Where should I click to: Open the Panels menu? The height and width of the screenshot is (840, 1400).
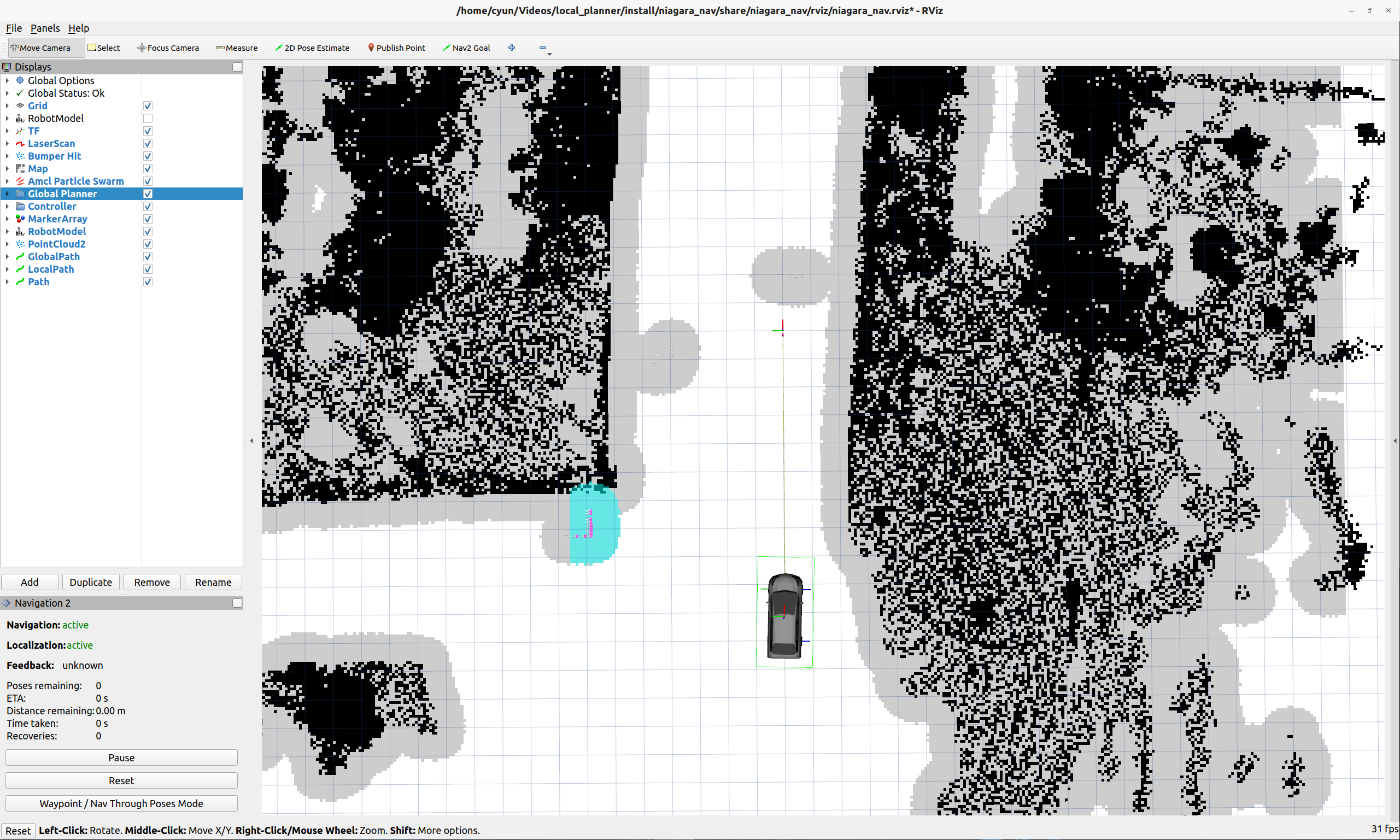(x=45, y=28)
